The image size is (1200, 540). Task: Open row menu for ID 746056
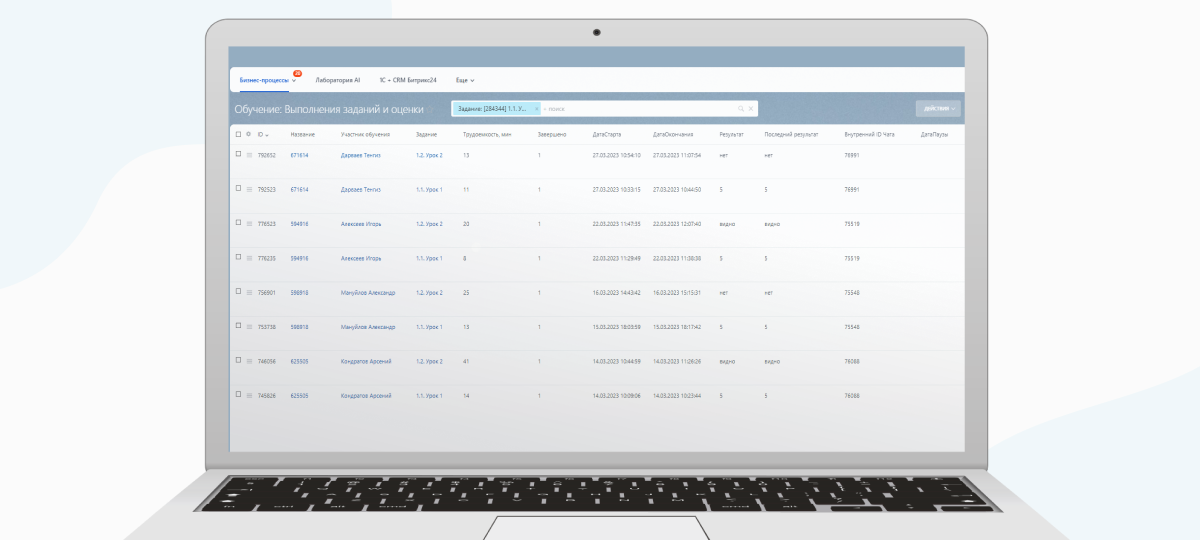click(249, 361)
